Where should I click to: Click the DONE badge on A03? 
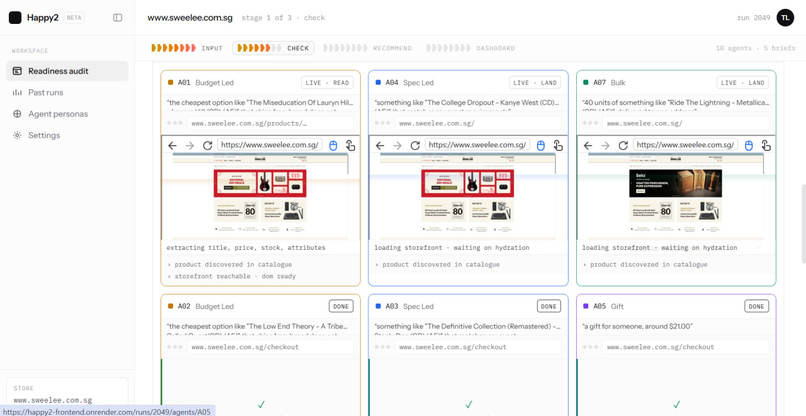(548, 306)
